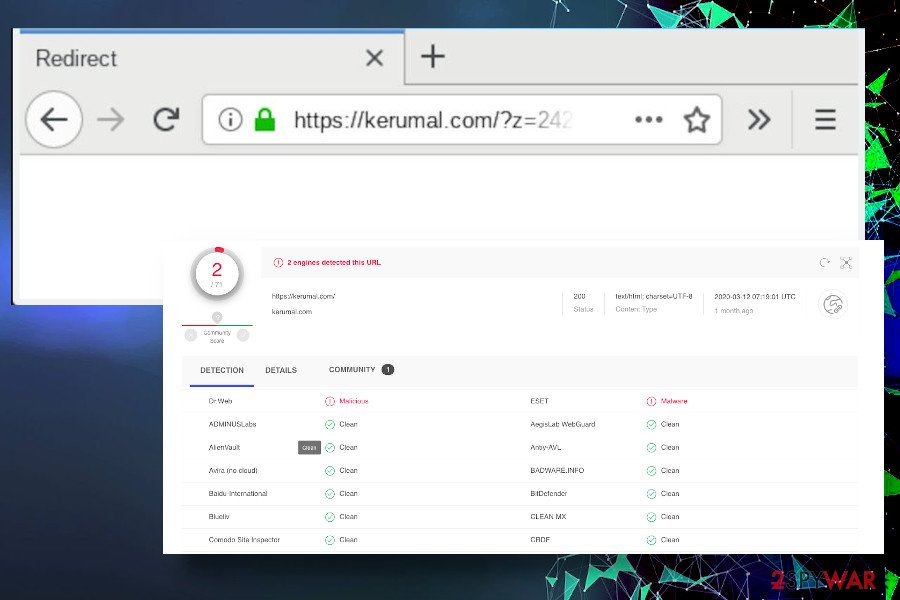Click the detection score circle showing 2
This screenshot has height=600, width=900.
[x=217, y=274]
